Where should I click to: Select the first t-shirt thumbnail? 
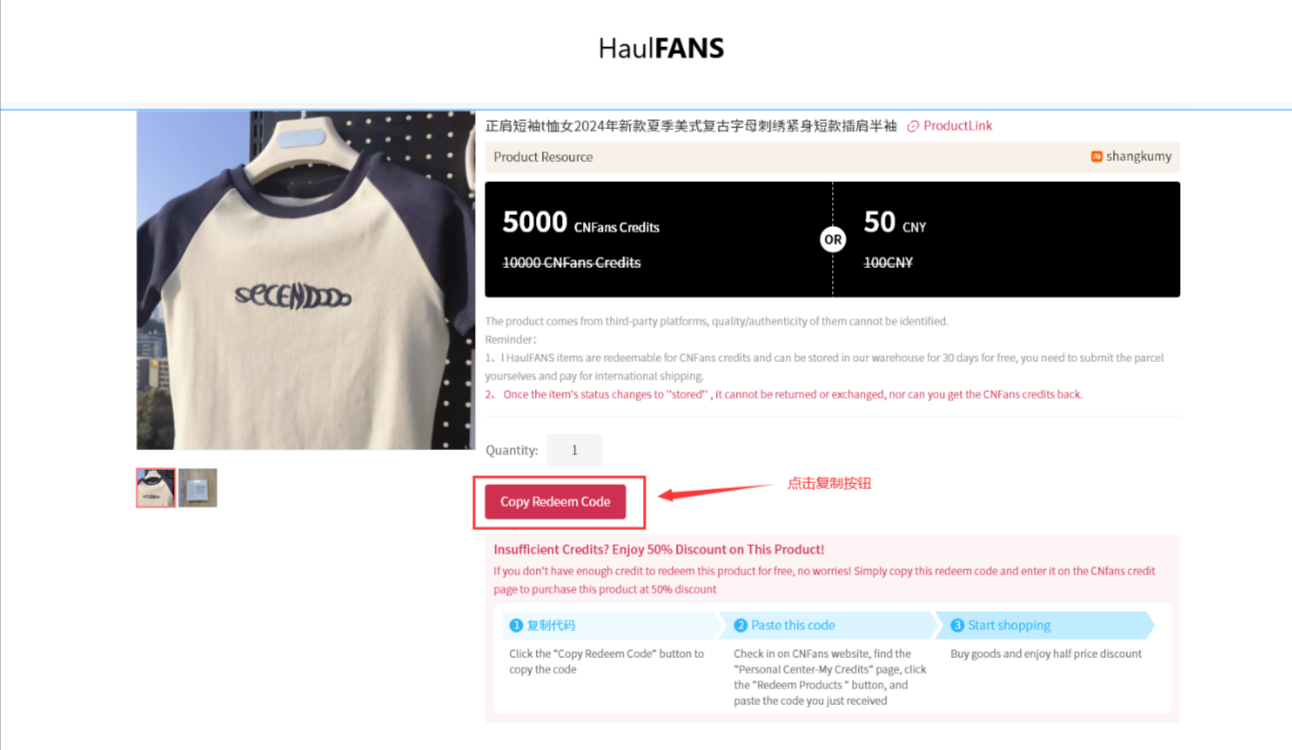(156, 488)
